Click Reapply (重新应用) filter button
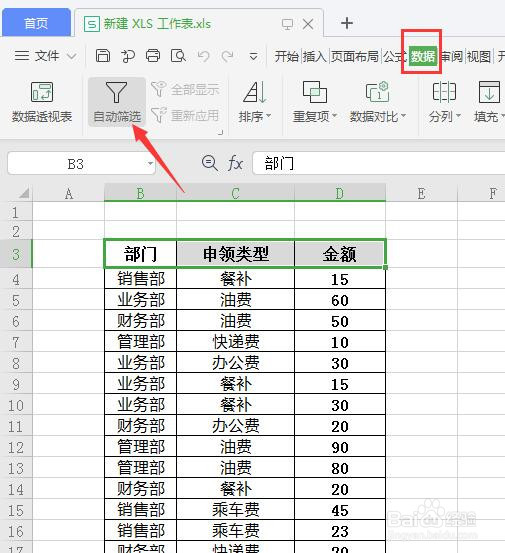The image size is (505, 553). pyautogui.click(x=185, y=115)
